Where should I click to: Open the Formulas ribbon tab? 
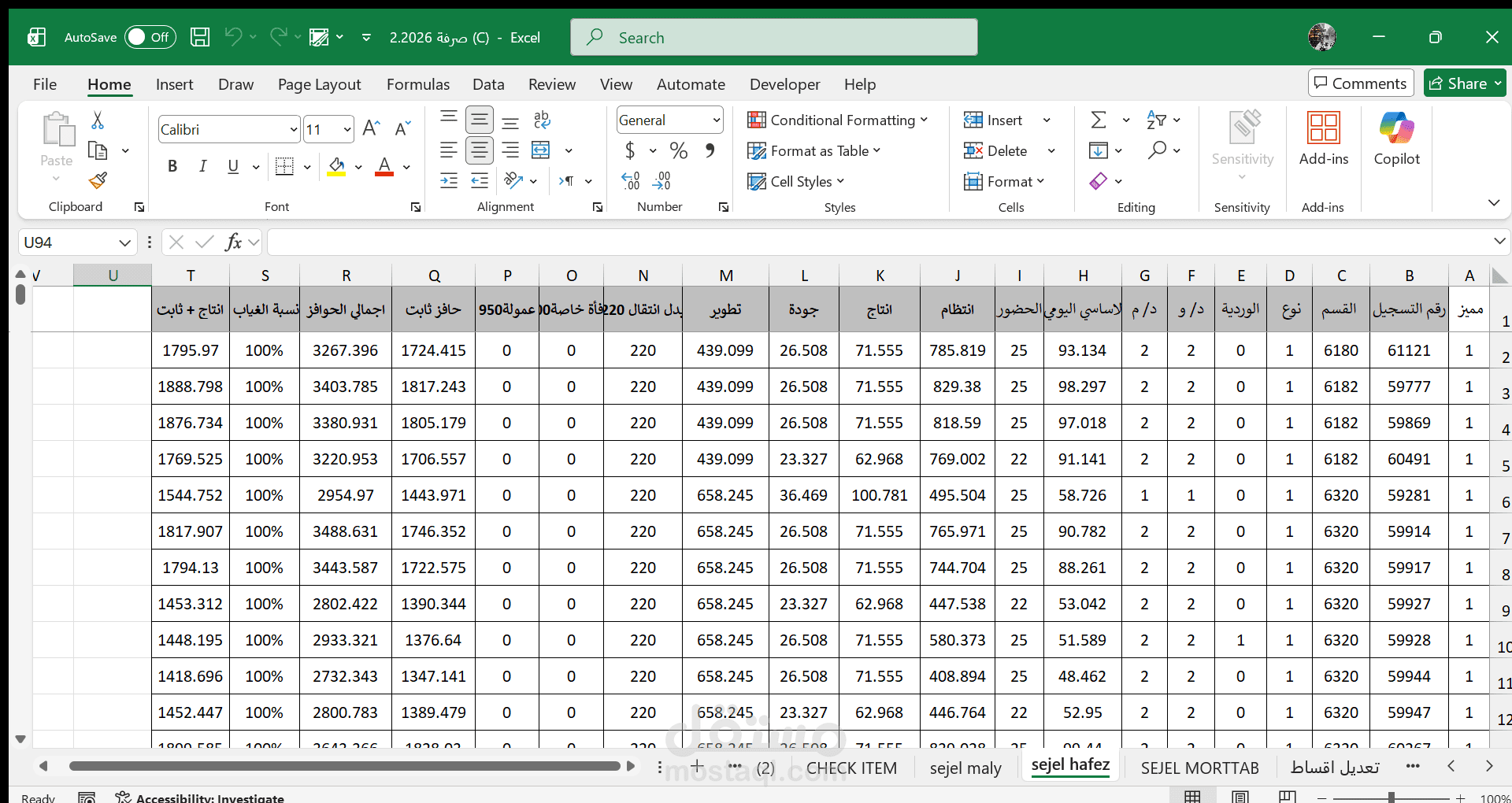pyautogui.click(x=417, y=84)
